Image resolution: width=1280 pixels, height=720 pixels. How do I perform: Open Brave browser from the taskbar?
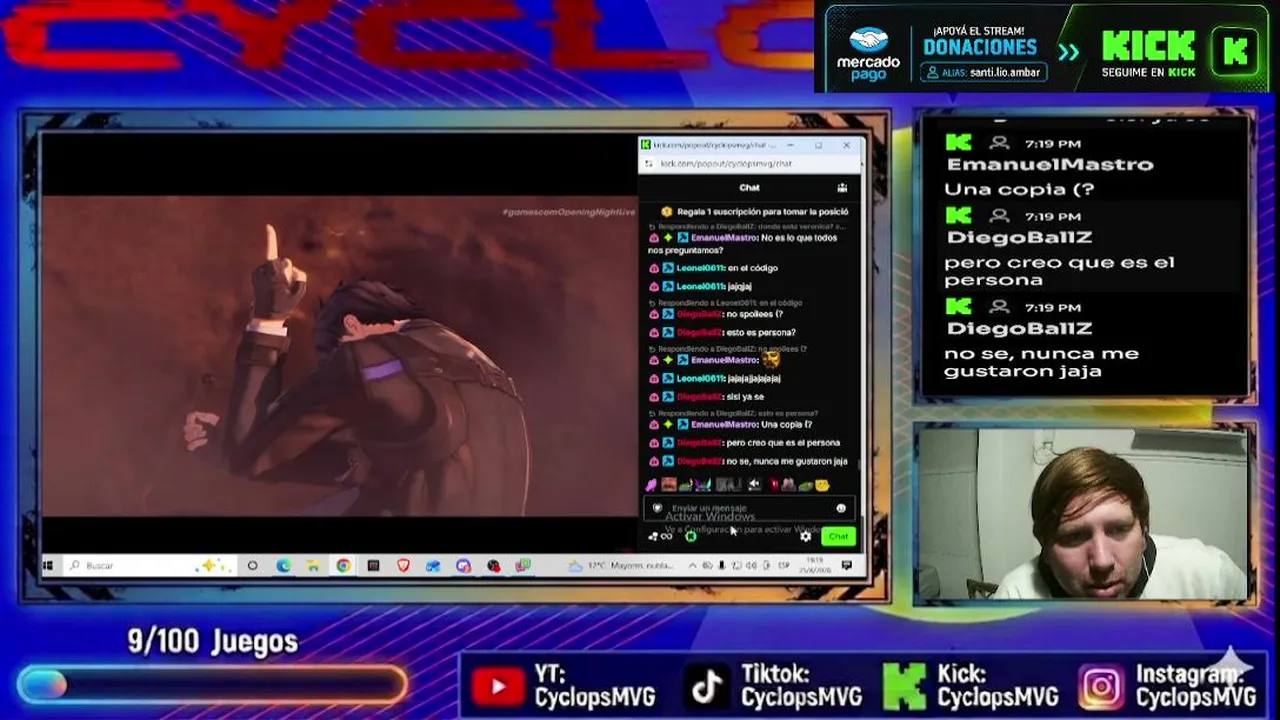coord(403,566)
